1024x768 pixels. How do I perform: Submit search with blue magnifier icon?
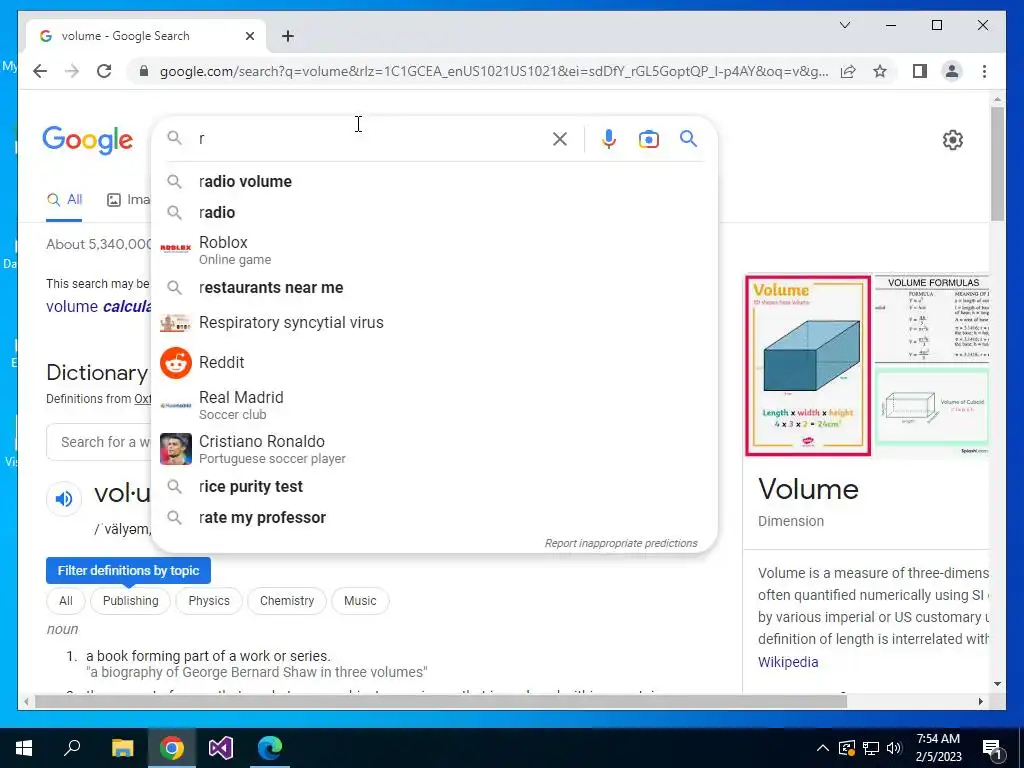point(688,138)
